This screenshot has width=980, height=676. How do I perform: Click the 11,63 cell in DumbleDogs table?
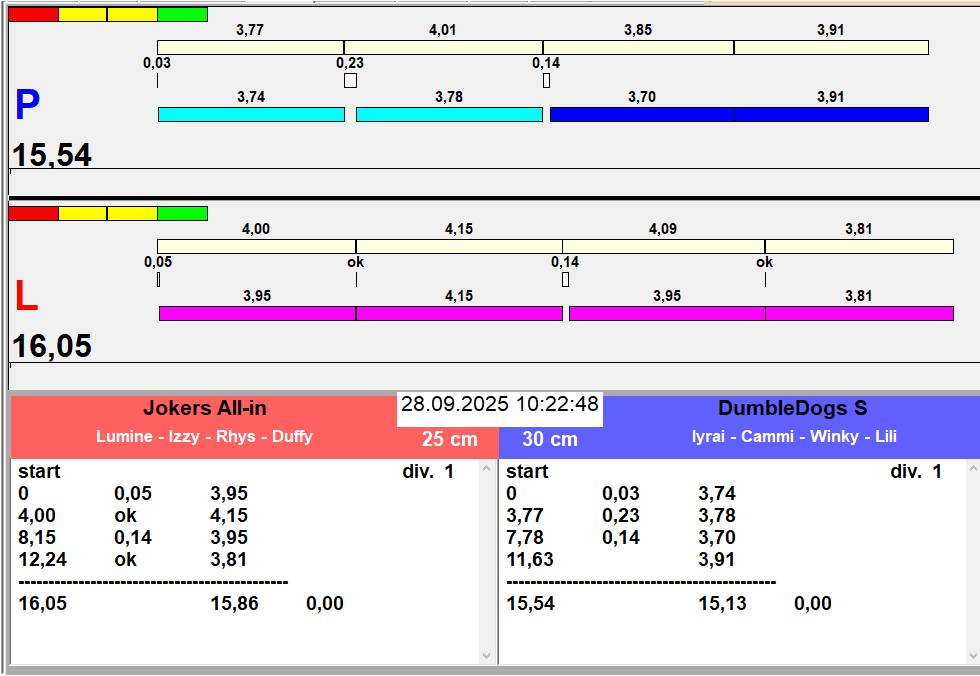[530, 559]
